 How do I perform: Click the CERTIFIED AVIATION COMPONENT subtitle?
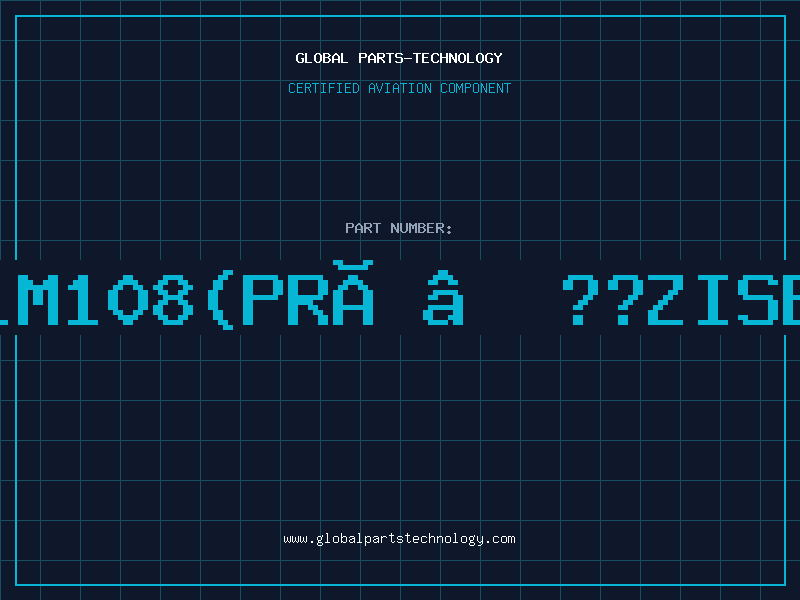399,88
